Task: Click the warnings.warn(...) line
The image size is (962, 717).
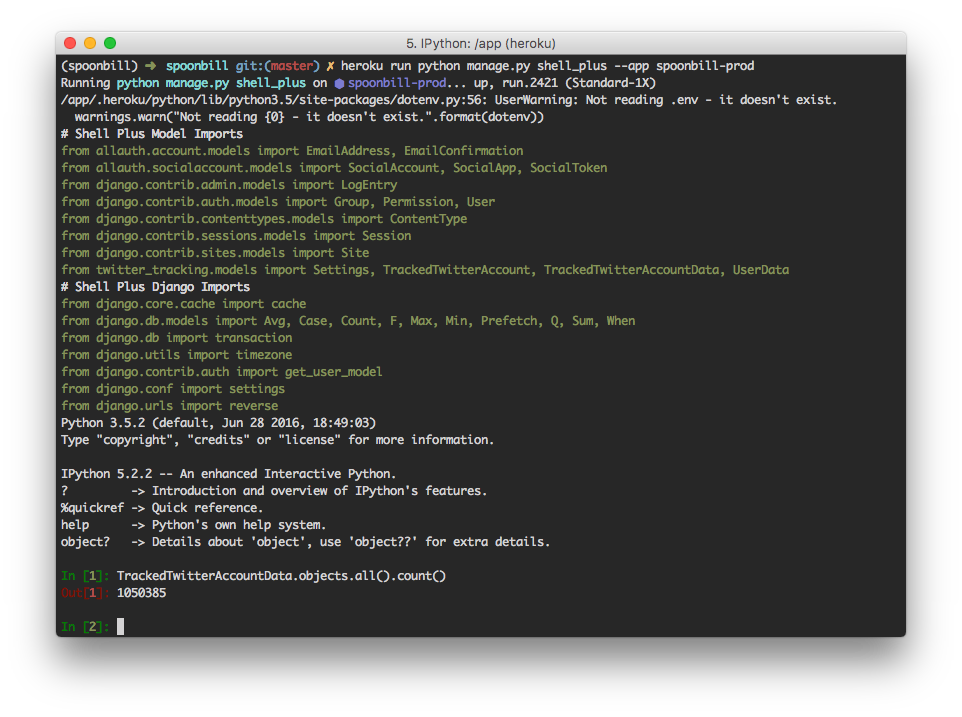Action: [x=309, y=117]
